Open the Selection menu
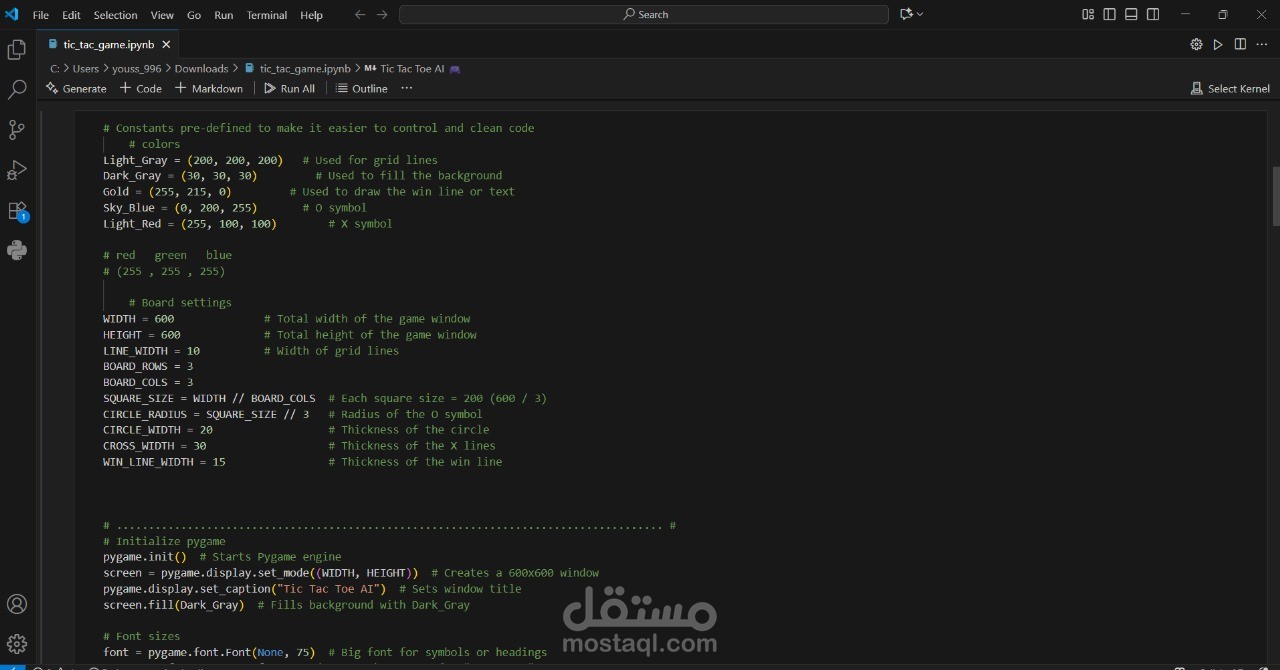 point(116,15)
